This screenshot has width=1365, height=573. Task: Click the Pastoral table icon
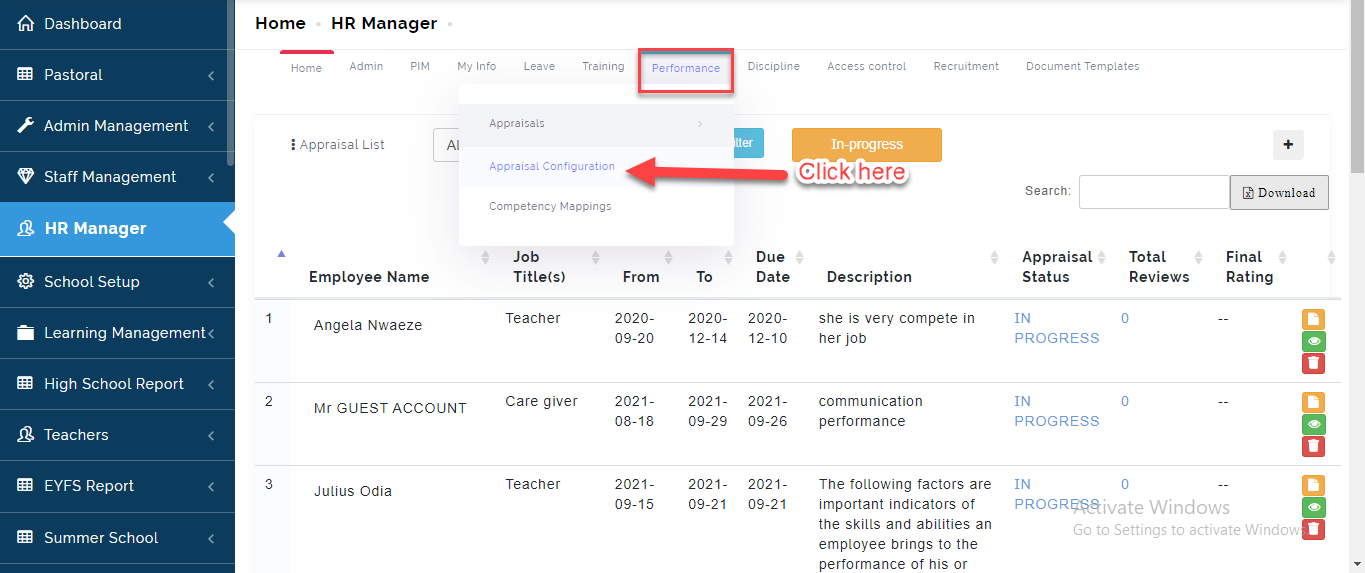click(x=25, y=74)
